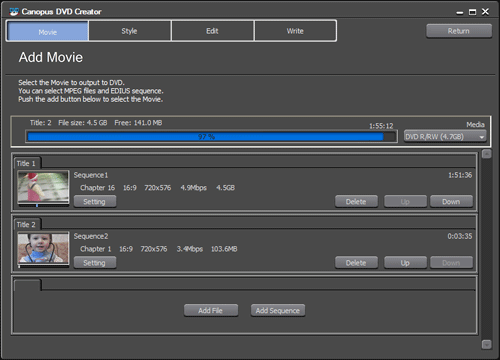This screenshot has width=500, height=360.
Task: Select the Title 1 tab label
Action: click(26, 163)
